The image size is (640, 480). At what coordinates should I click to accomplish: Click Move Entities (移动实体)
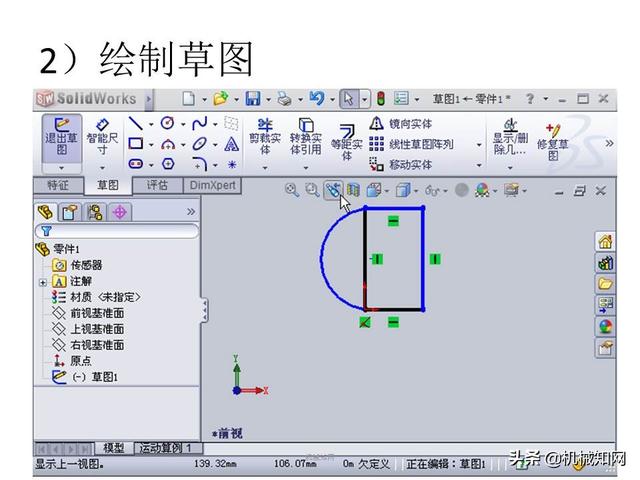tap(401, 164)
